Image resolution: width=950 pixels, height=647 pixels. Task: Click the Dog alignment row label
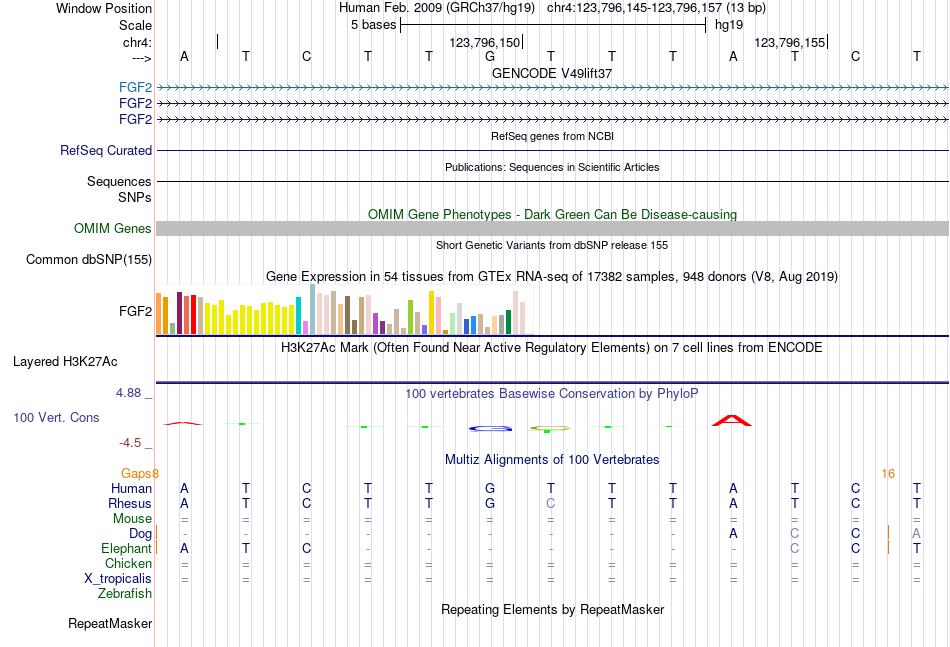pyautogui.click(x=141, y=534)
